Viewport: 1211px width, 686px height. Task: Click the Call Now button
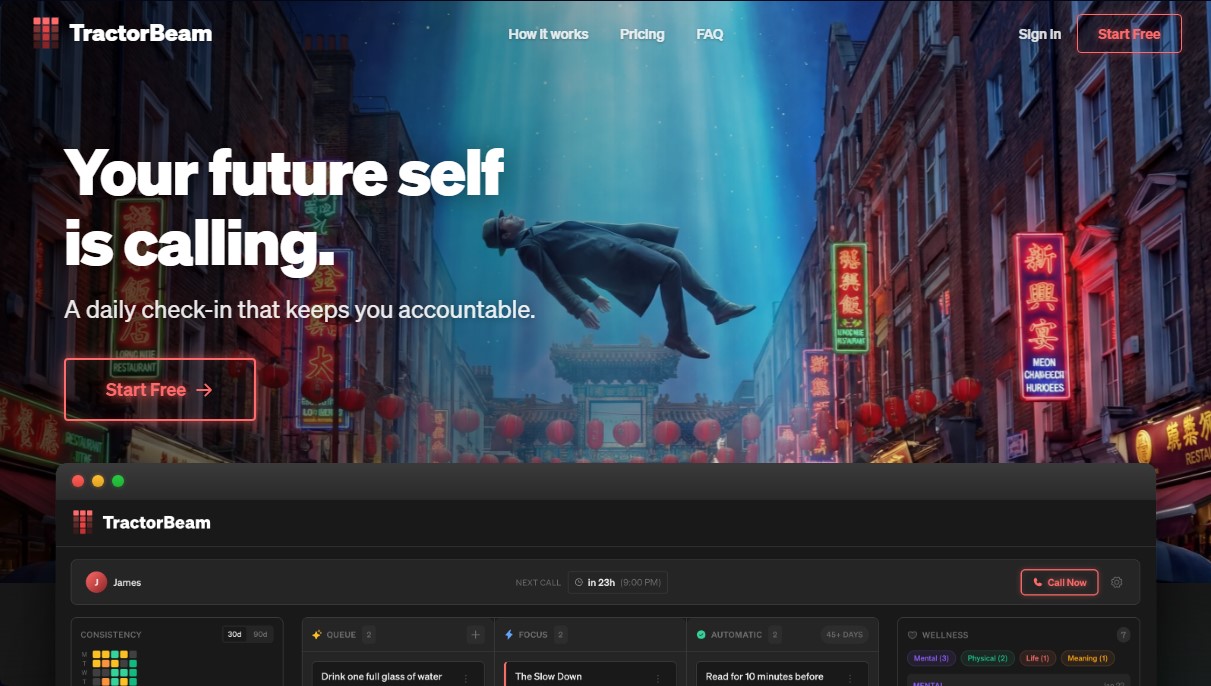tap(1059, 582)
